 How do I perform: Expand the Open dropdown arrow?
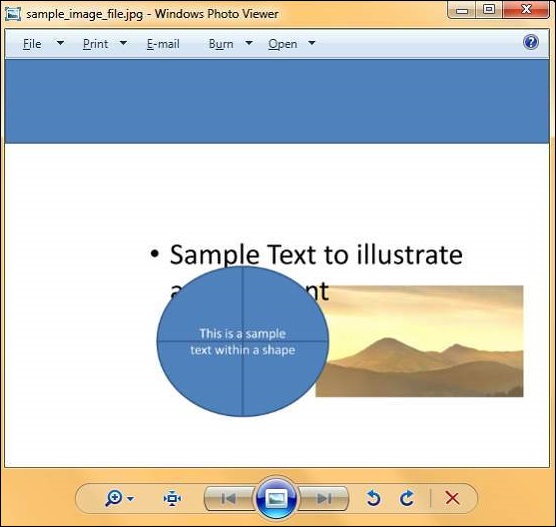pyautogui.click(x=312, y=43)
